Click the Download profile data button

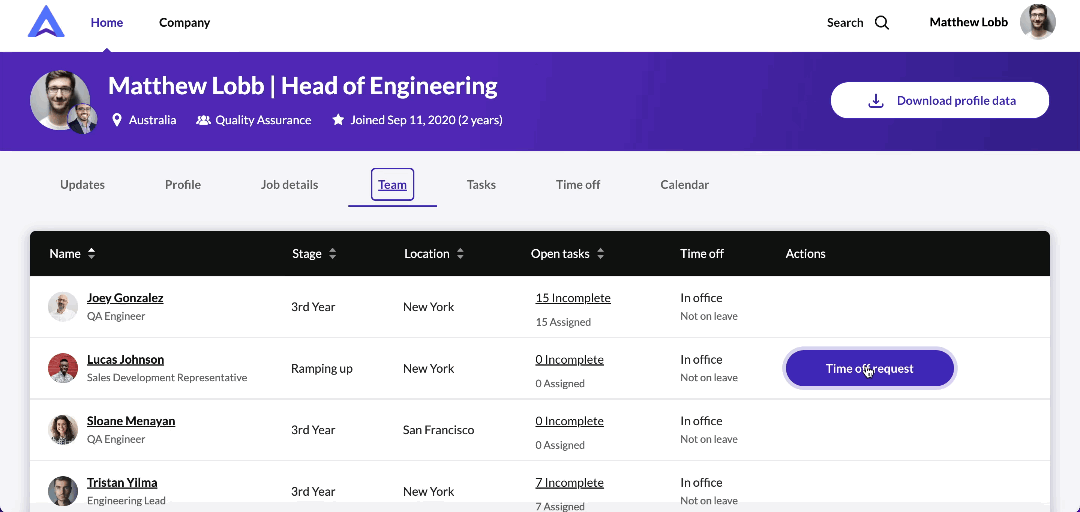pos(939,100)
